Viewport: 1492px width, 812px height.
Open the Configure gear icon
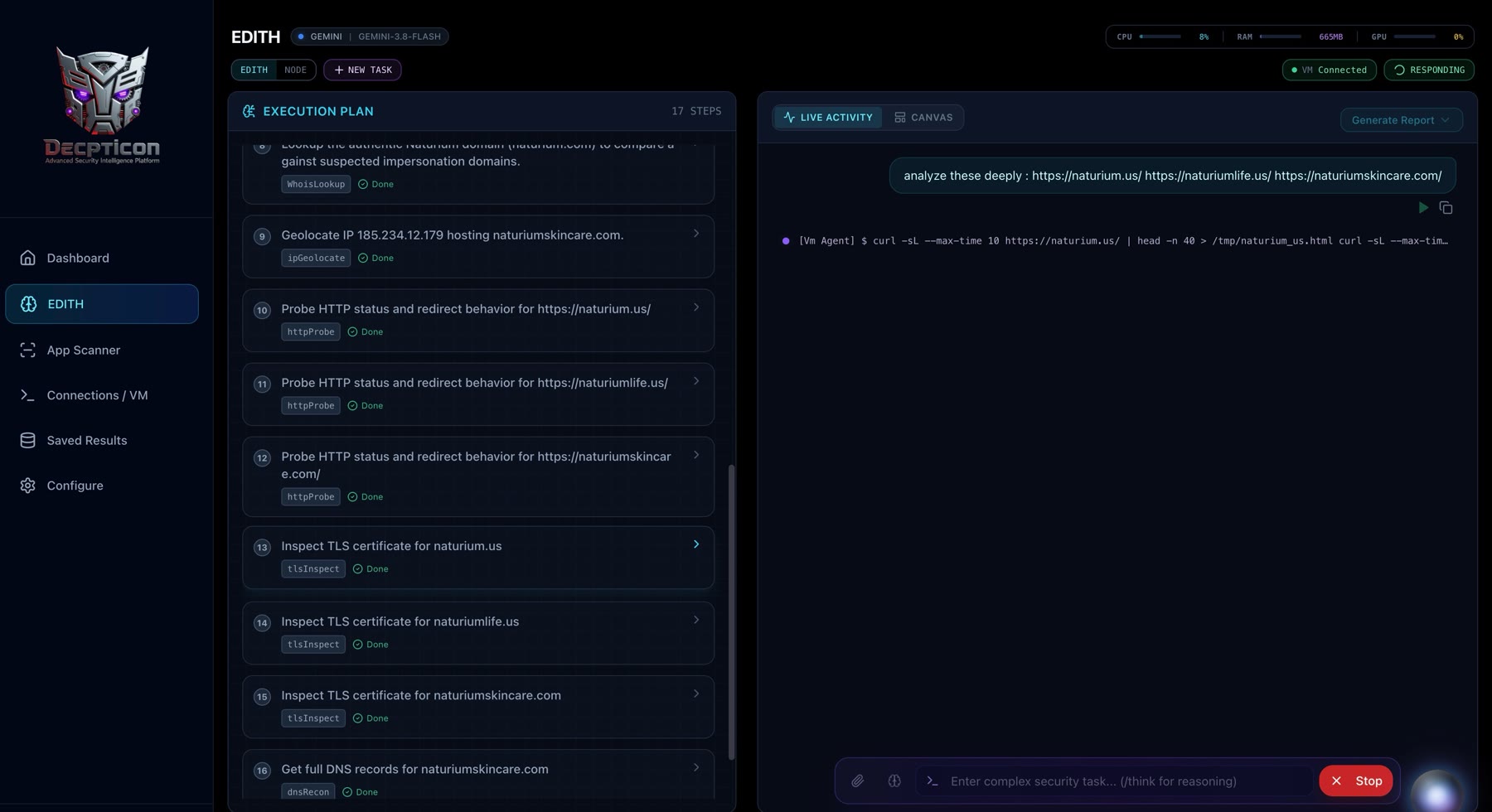tap(27, 486)
